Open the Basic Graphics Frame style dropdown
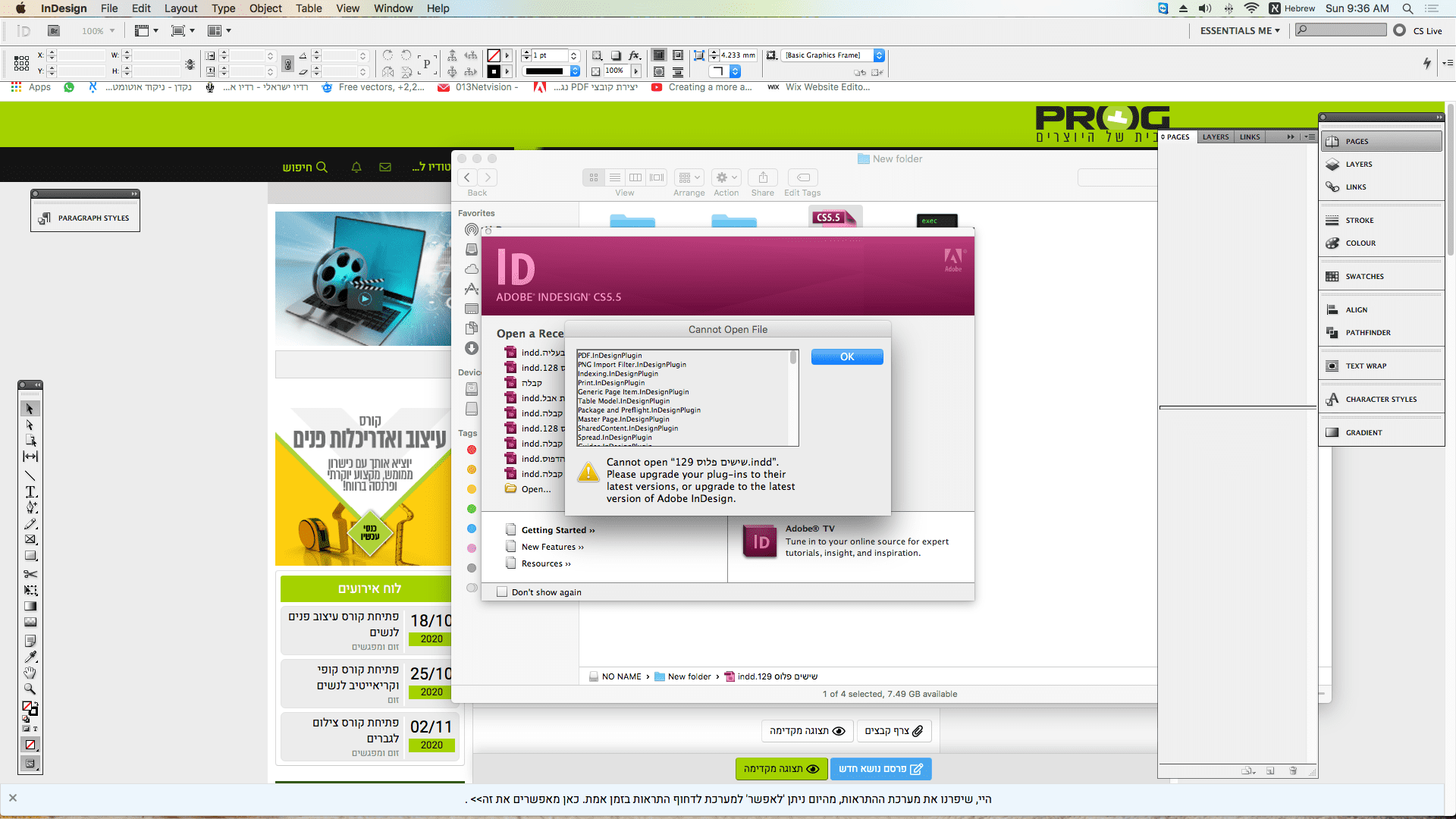 pos(879,55)
